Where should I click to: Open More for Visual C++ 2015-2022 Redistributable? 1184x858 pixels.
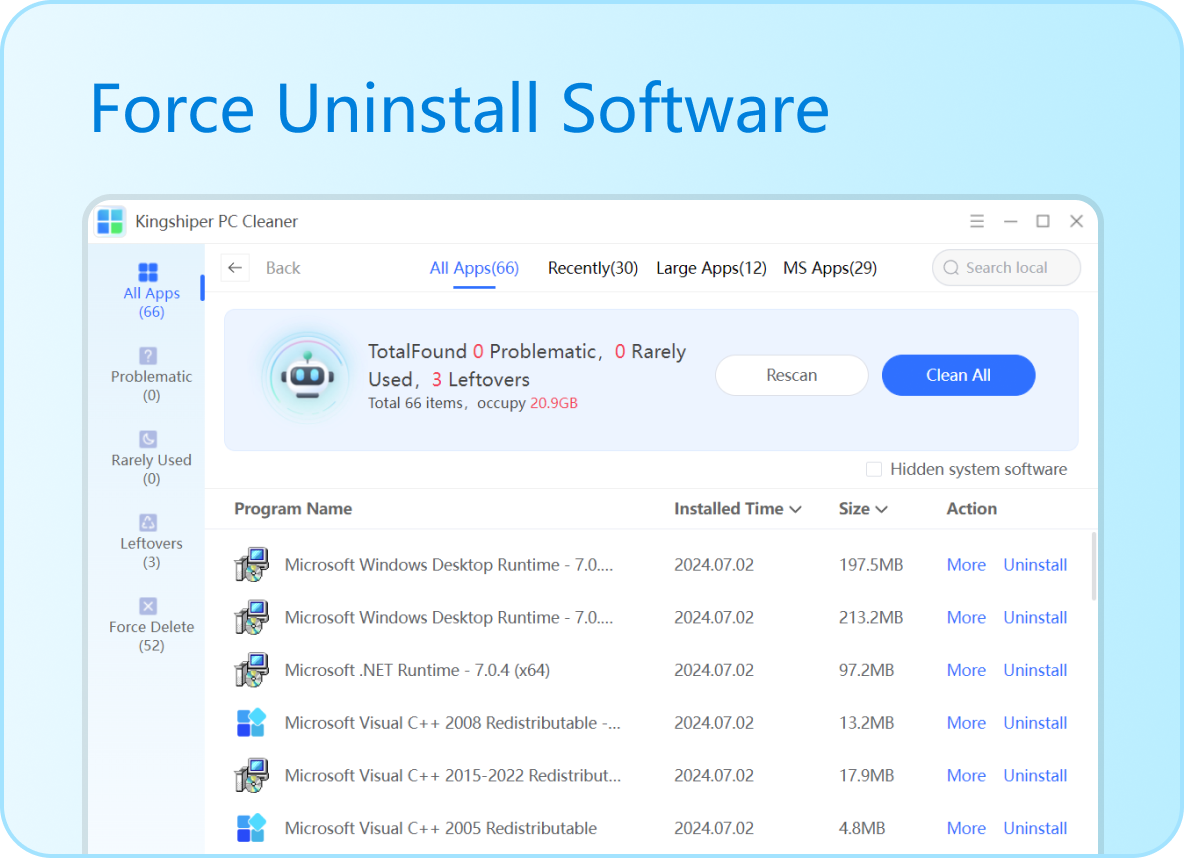966,776
